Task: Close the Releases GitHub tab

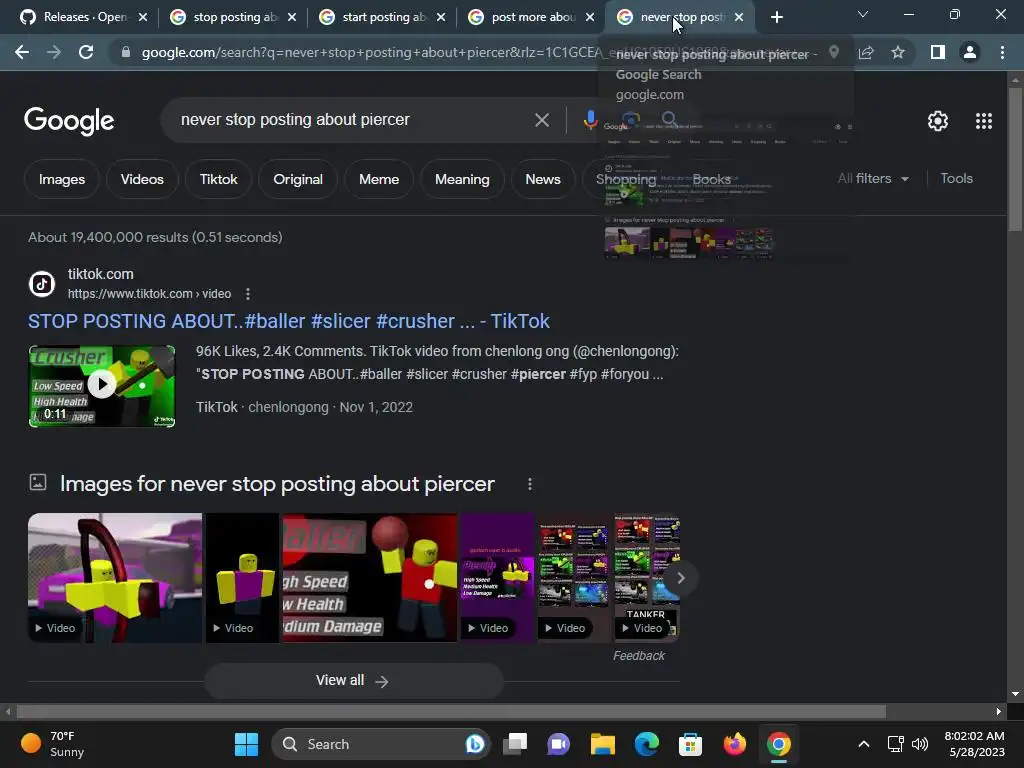Action: pos(143,17)
